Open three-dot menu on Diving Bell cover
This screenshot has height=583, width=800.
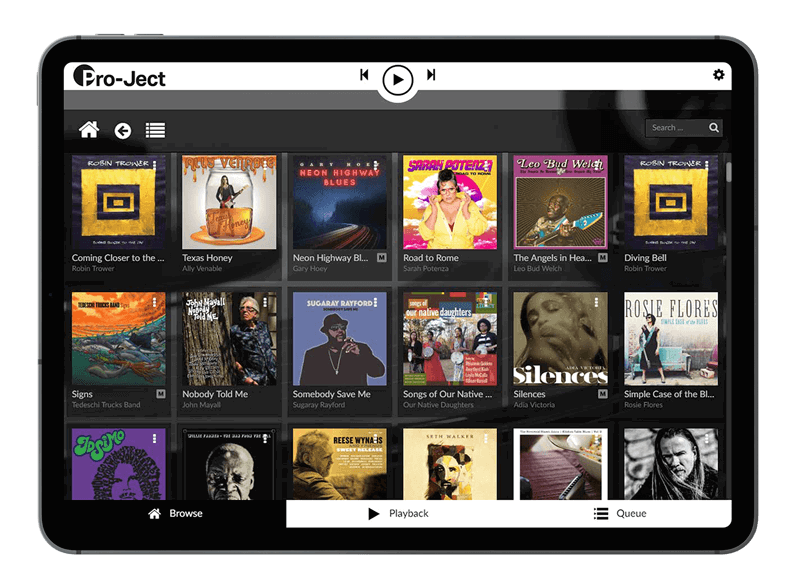pos(707,165)
